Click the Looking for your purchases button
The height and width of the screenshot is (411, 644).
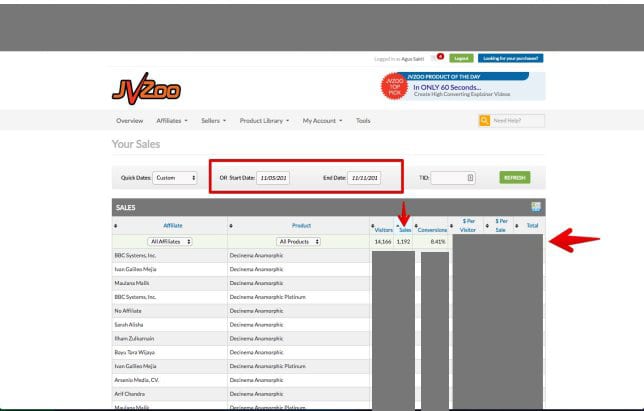tap(510, 58)
